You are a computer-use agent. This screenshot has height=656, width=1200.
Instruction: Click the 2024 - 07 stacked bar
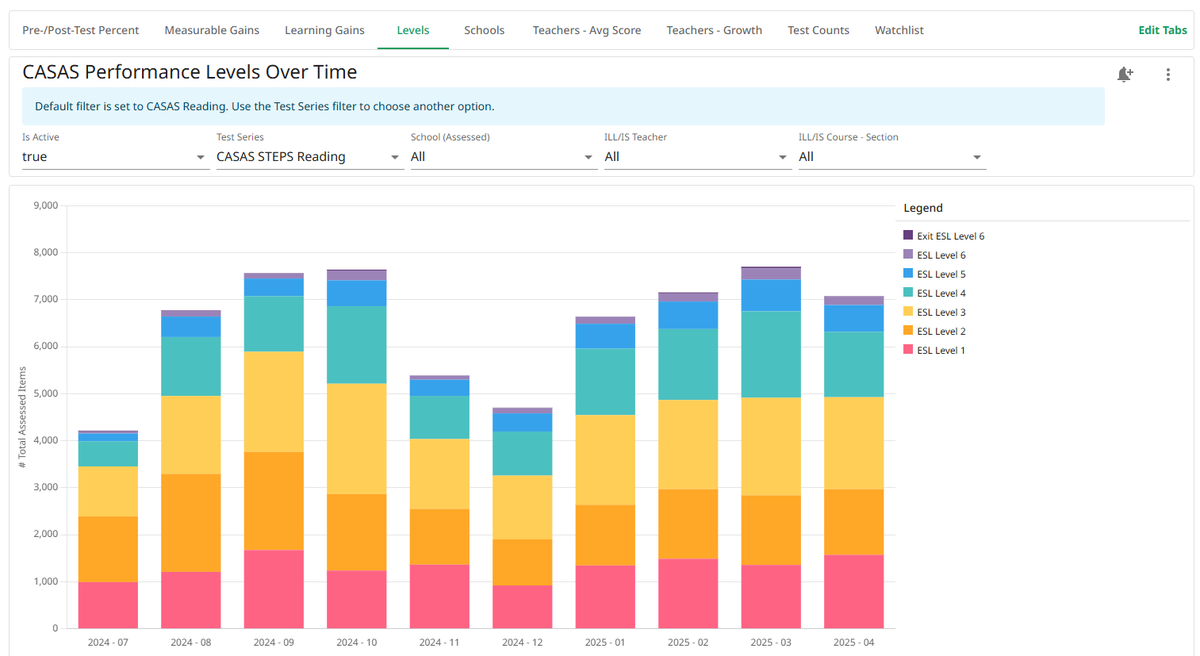(x=108, y=530)
